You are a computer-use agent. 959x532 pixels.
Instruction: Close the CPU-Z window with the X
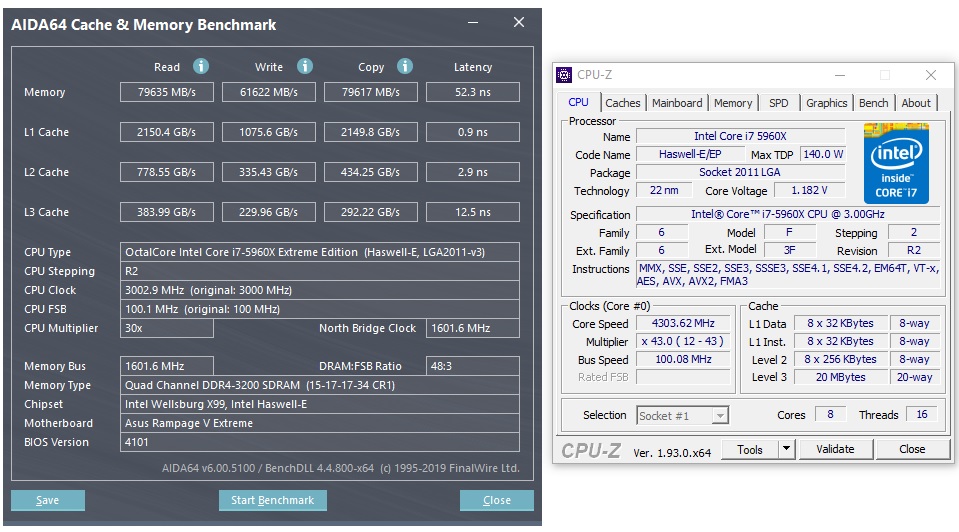(930, 75)
